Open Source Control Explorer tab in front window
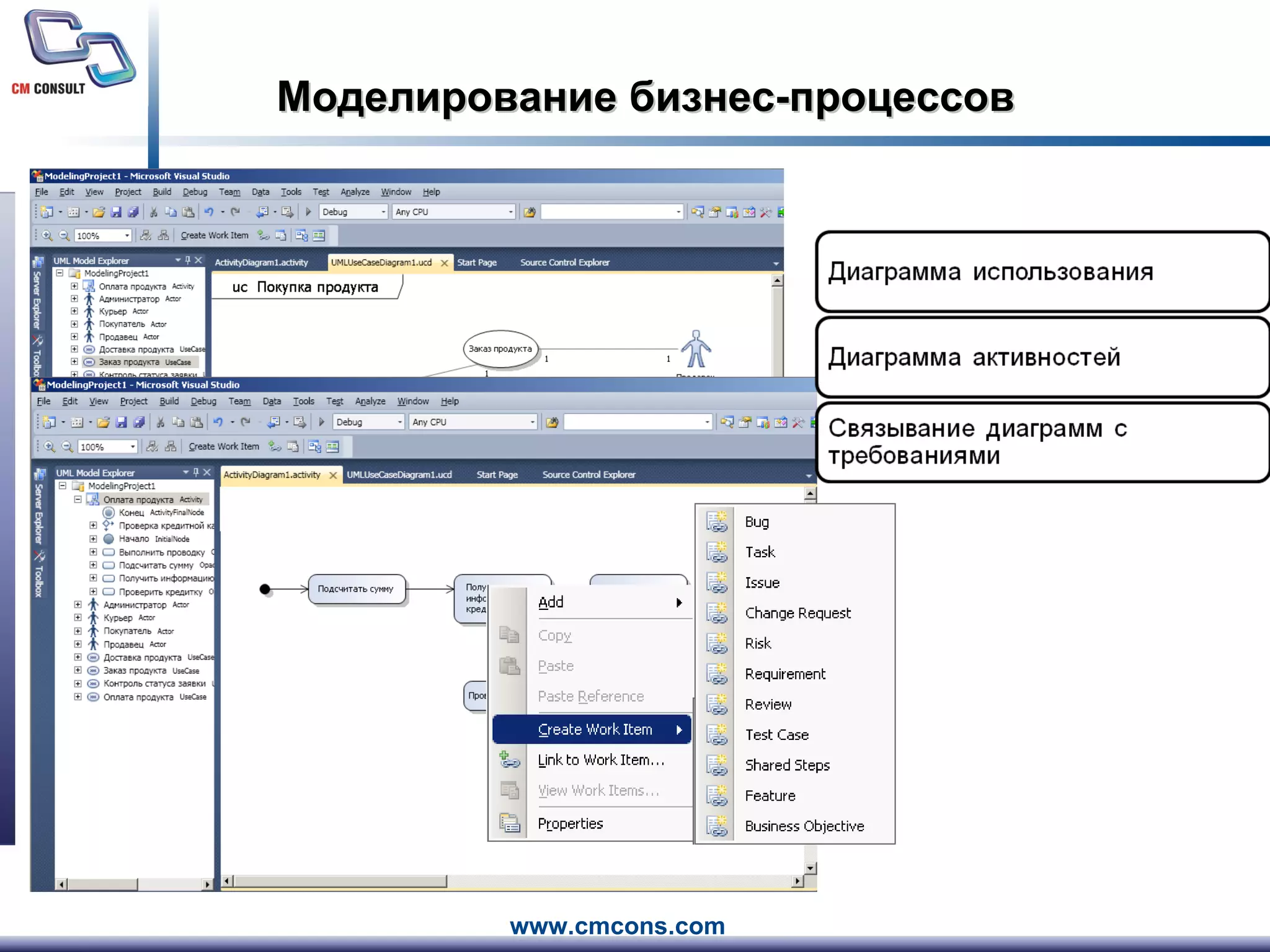The height and width of the screenshot is (952, 1270). 588,475
